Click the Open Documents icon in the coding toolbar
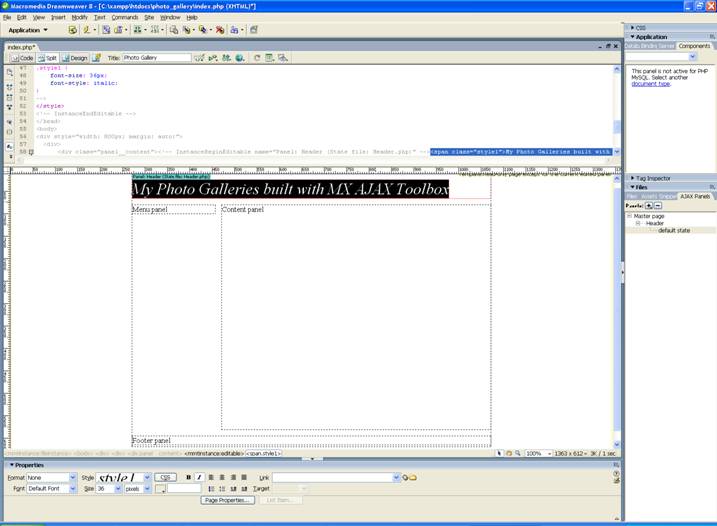The image size is (717, 526). pos(10,73)
